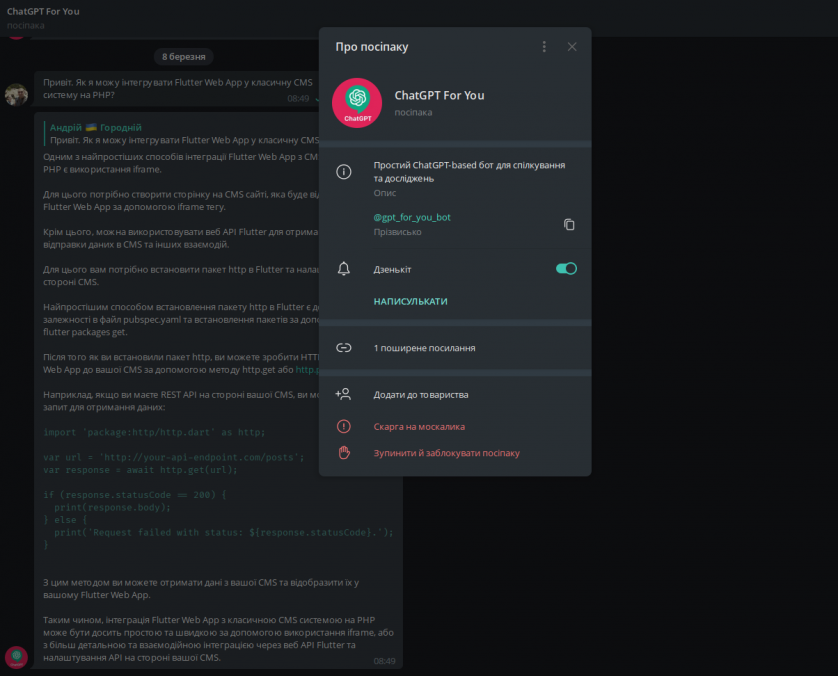Select Зупинити й заблокувати посіпаку
Screen dimensions: 838x676
coord(446,453)
